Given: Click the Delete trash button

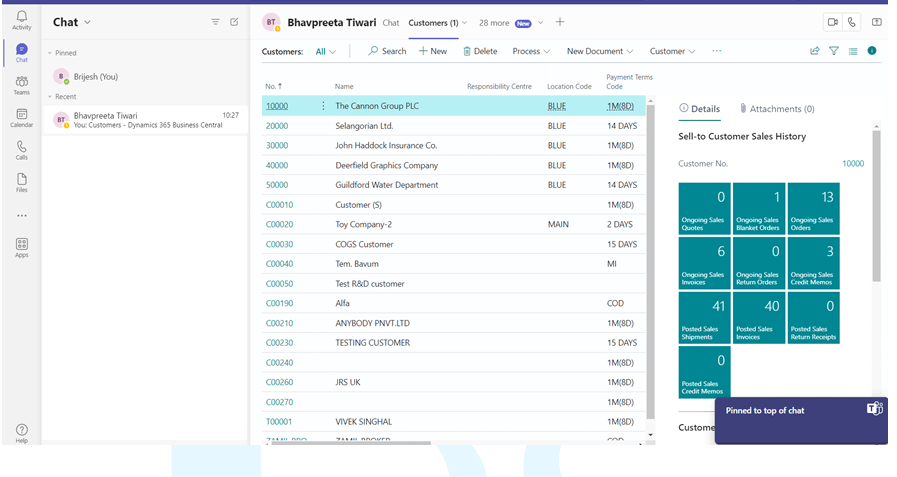Looking at the screenshot, I should [480, 51].
